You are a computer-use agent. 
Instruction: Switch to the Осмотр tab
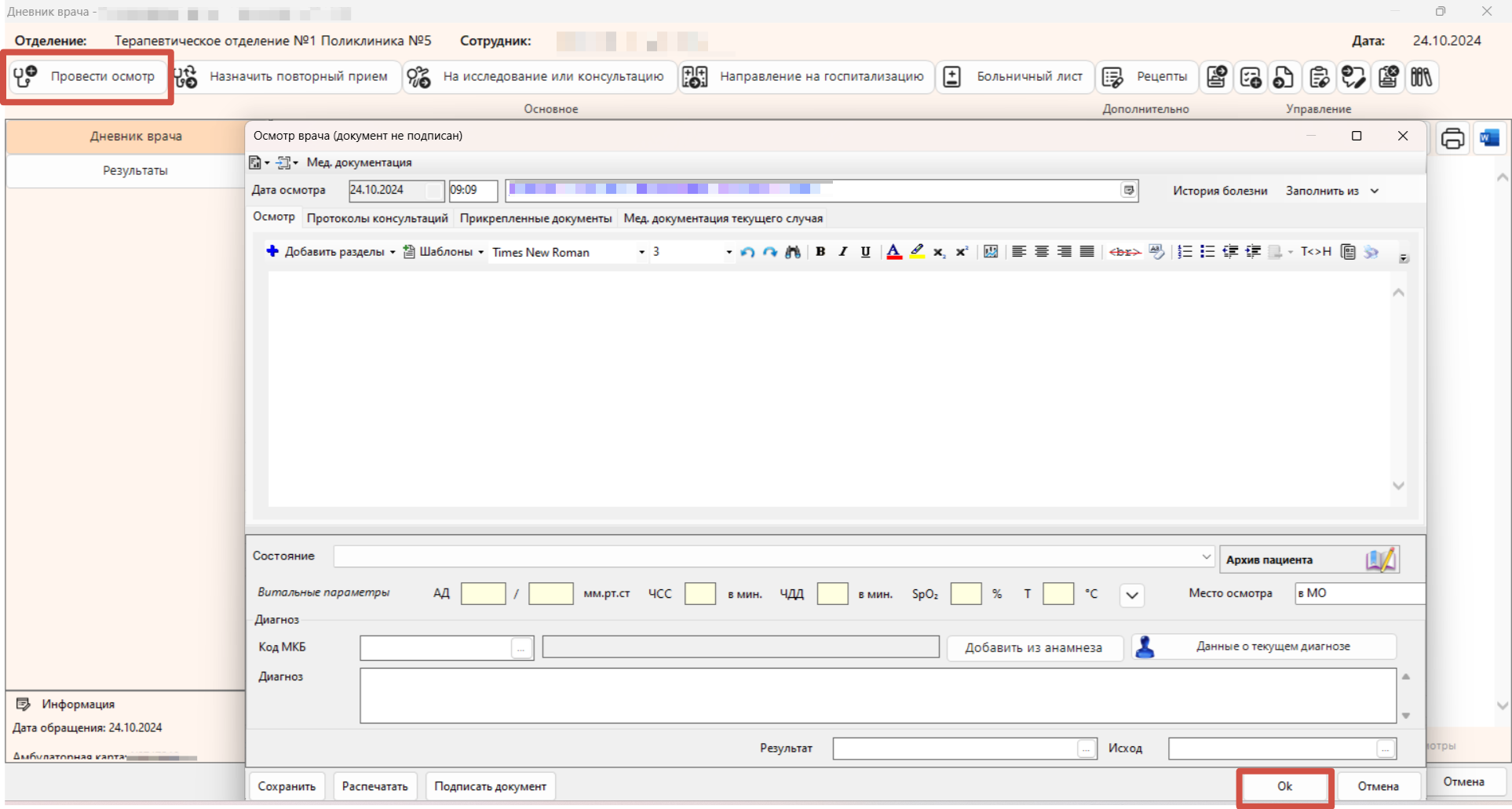(x=274, y=217)
